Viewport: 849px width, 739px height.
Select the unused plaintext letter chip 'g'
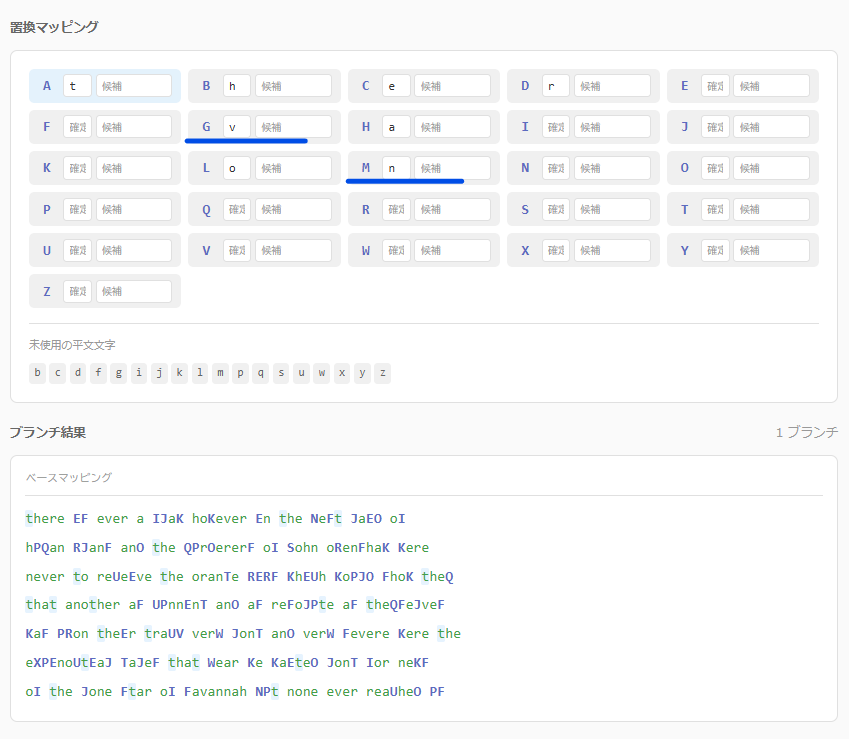[118, 373]
